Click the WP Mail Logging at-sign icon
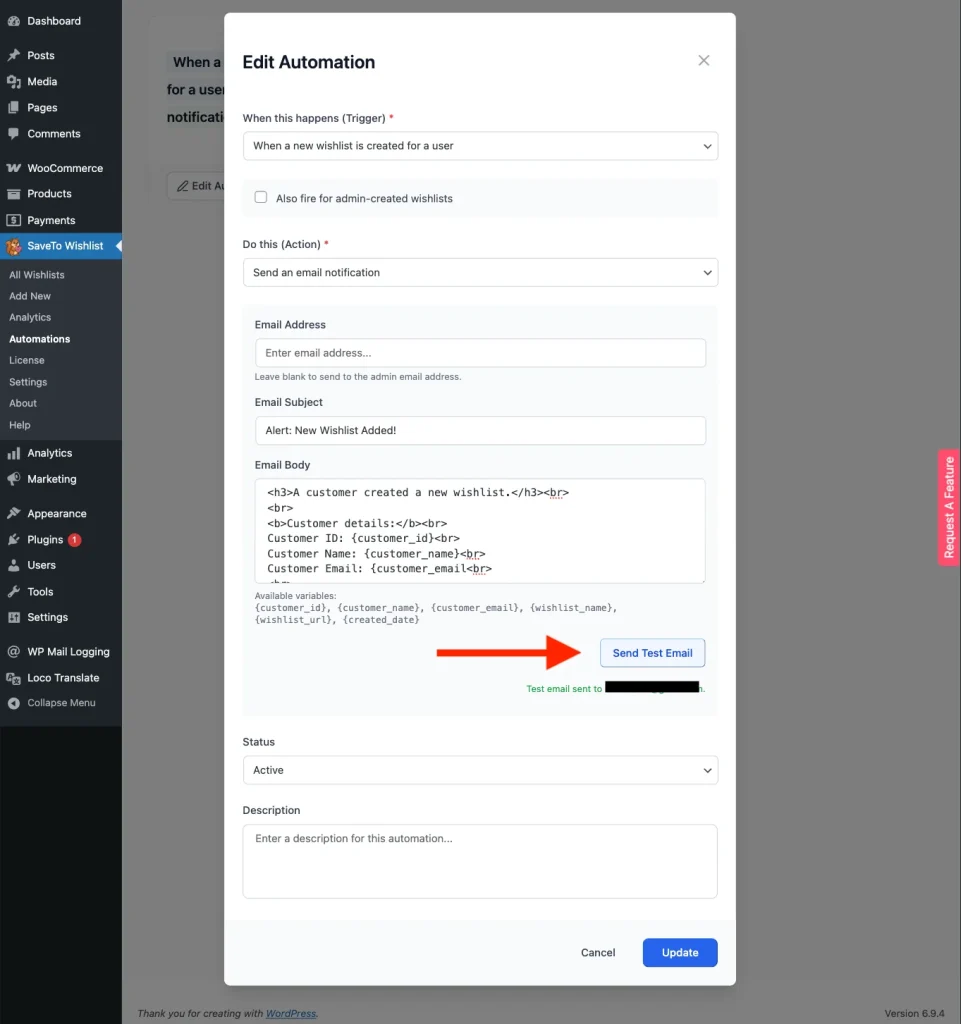961x1024 pixels. [14, 652]
